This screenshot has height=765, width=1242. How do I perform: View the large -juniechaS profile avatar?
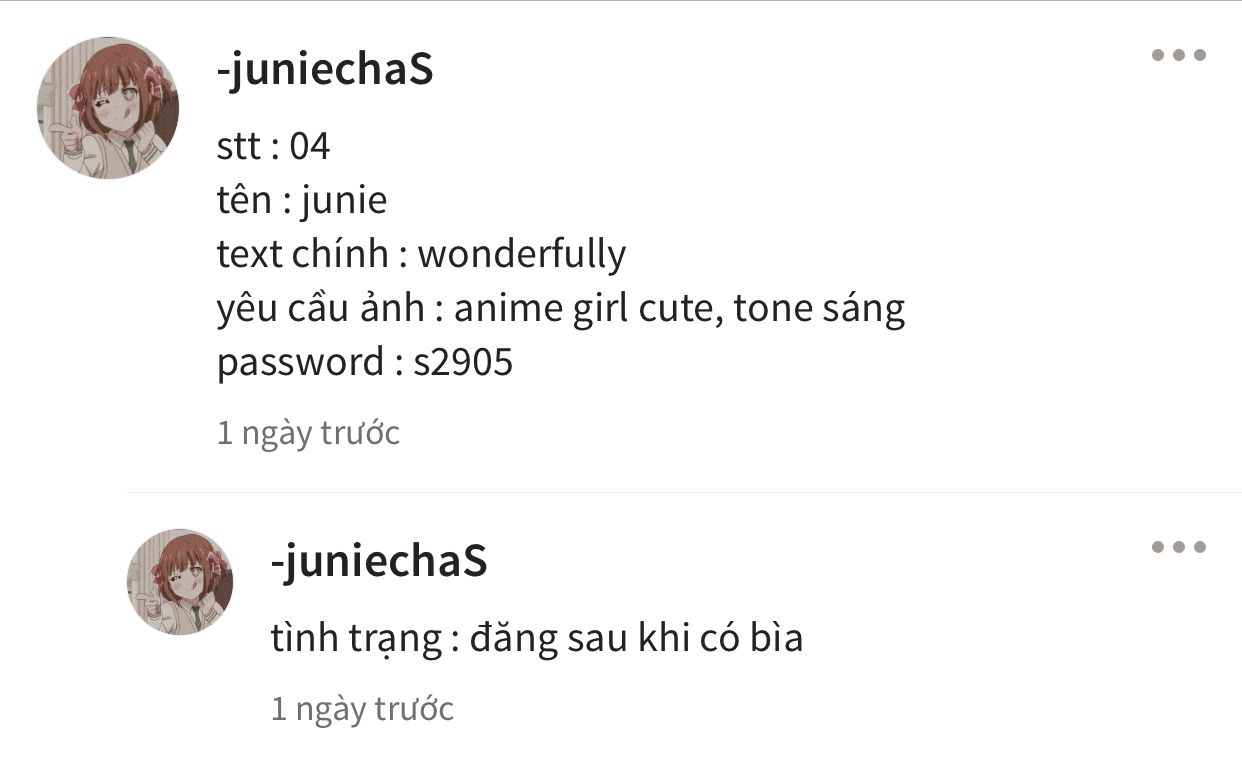[x=108, y=108]
